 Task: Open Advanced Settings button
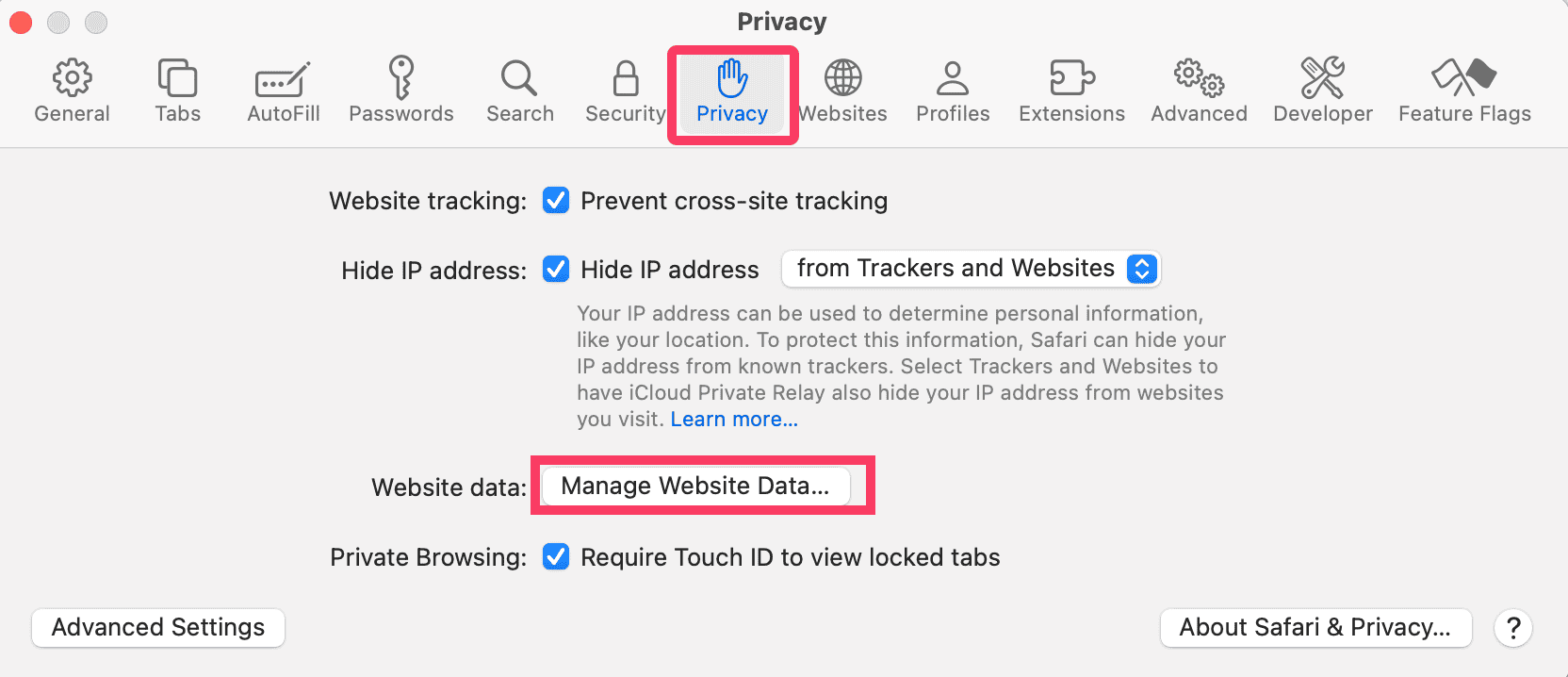click(x=158, y=628)
